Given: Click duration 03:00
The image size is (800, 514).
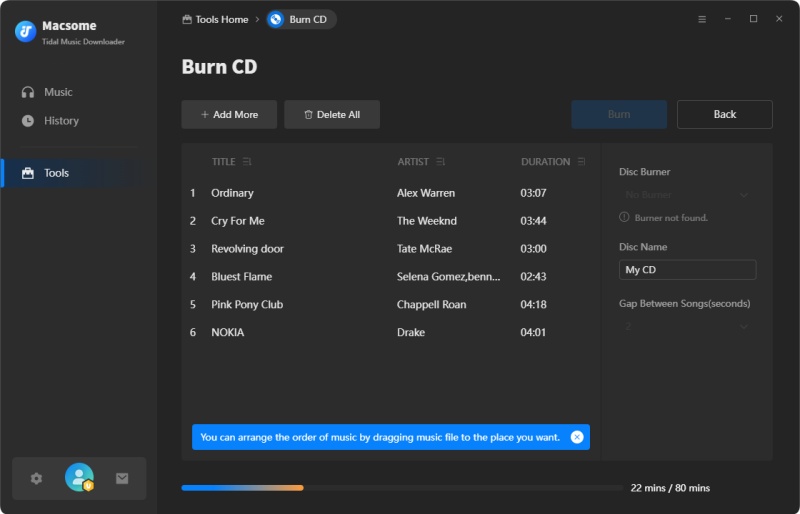Looking at the screenshot, I should pos(533,249).
